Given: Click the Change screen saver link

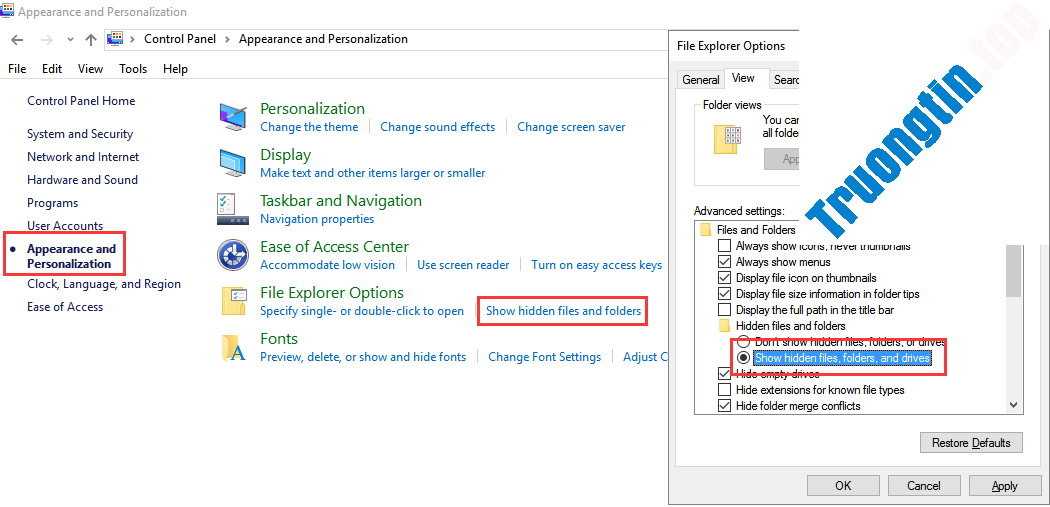Looking at the screenshot, I should [x=571, y=127].
